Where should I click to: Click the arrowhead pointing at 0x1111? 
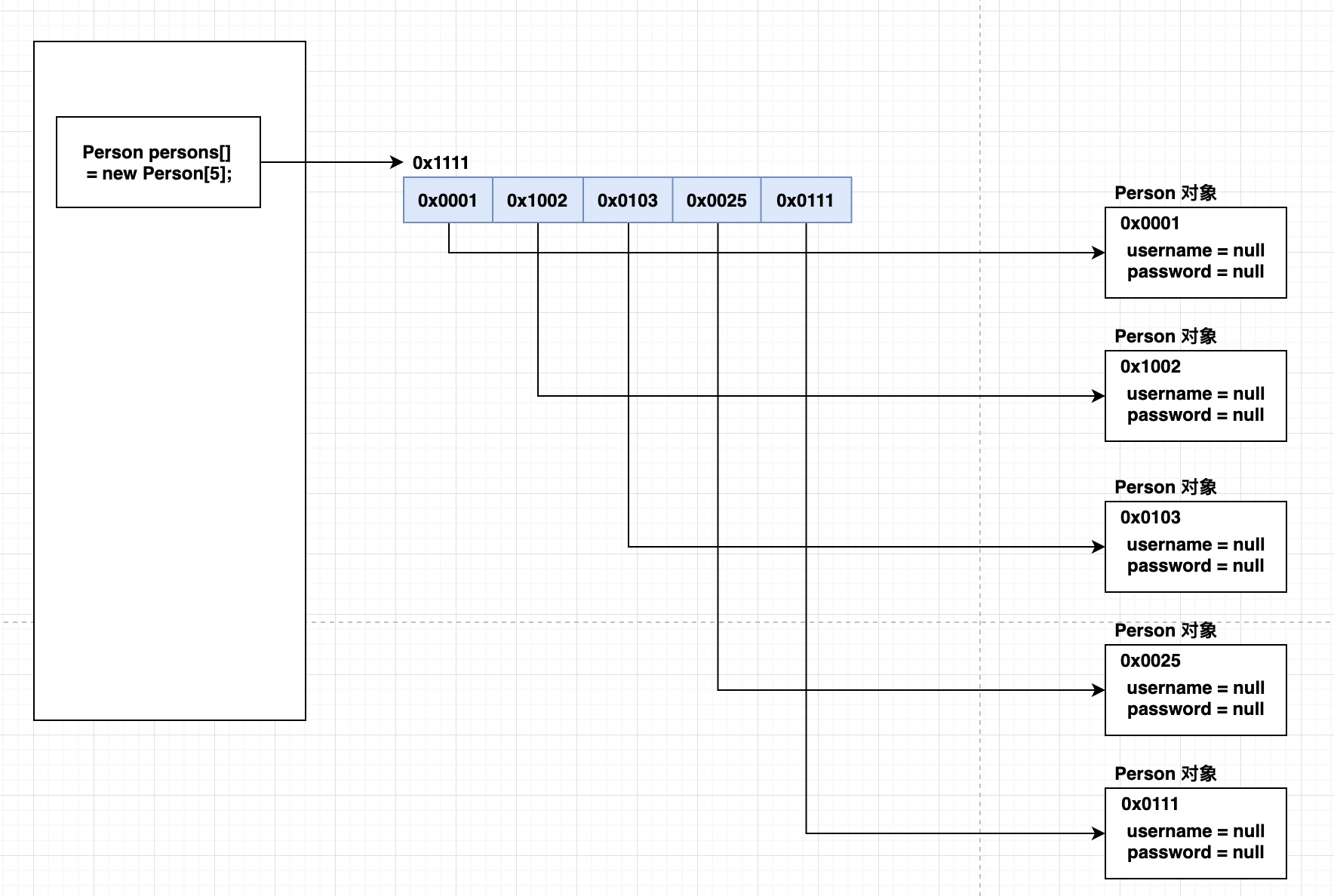pos(397,162)
